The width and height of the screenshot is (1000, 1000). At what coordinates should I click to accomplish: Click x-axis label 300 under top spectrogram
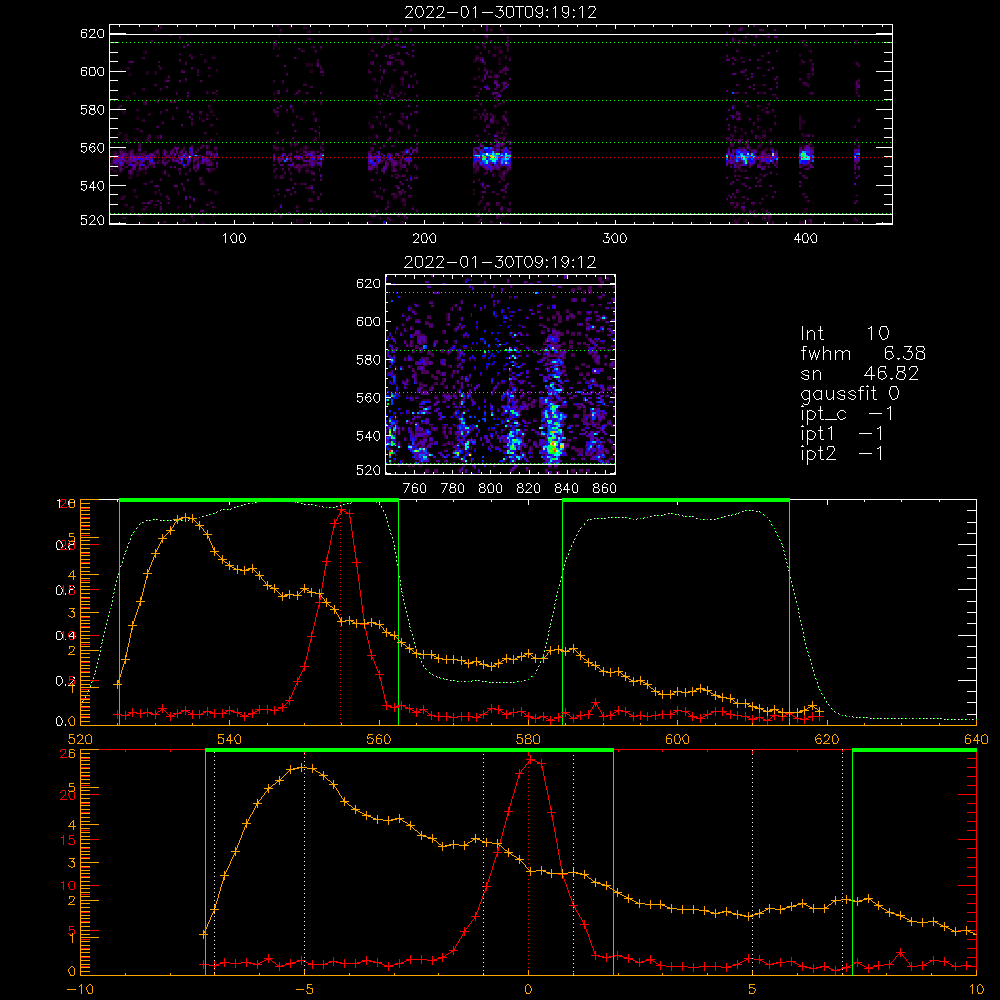(615, 239)
